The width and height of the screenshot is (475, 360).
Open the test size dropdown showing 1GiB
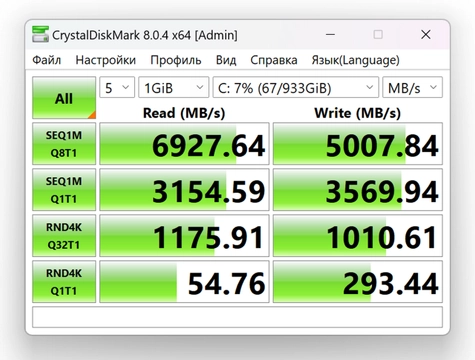tap(174, 88)
